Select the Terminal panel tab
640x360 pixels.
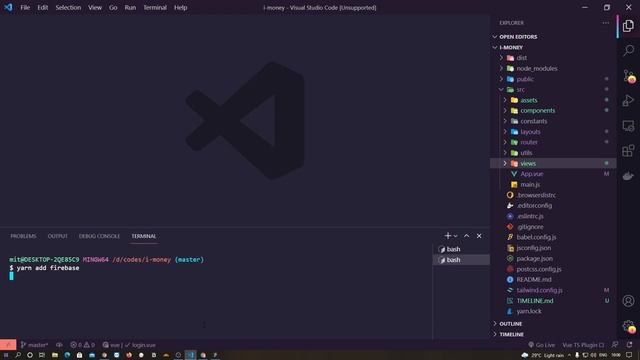point(144,236)
